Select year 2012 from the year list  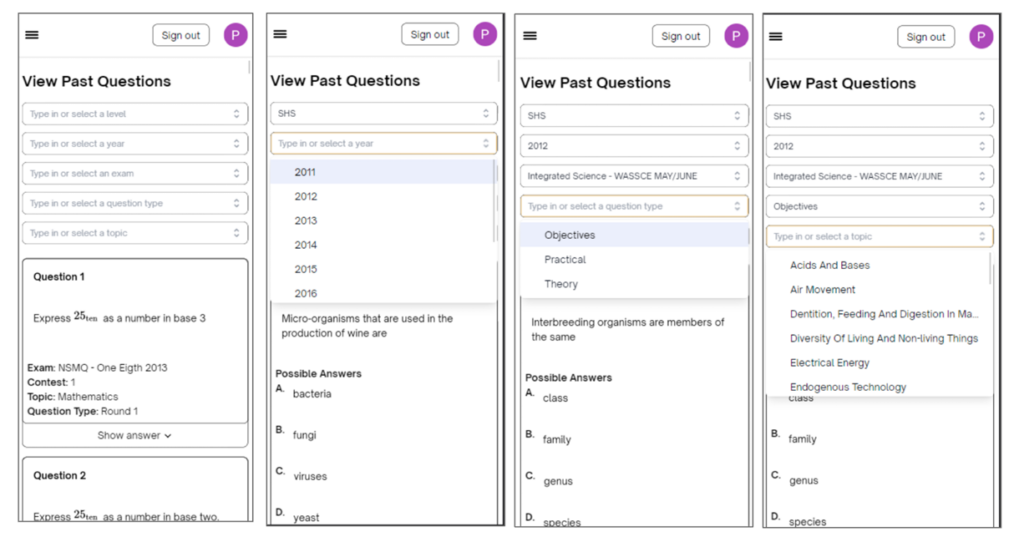coord(306,197)
